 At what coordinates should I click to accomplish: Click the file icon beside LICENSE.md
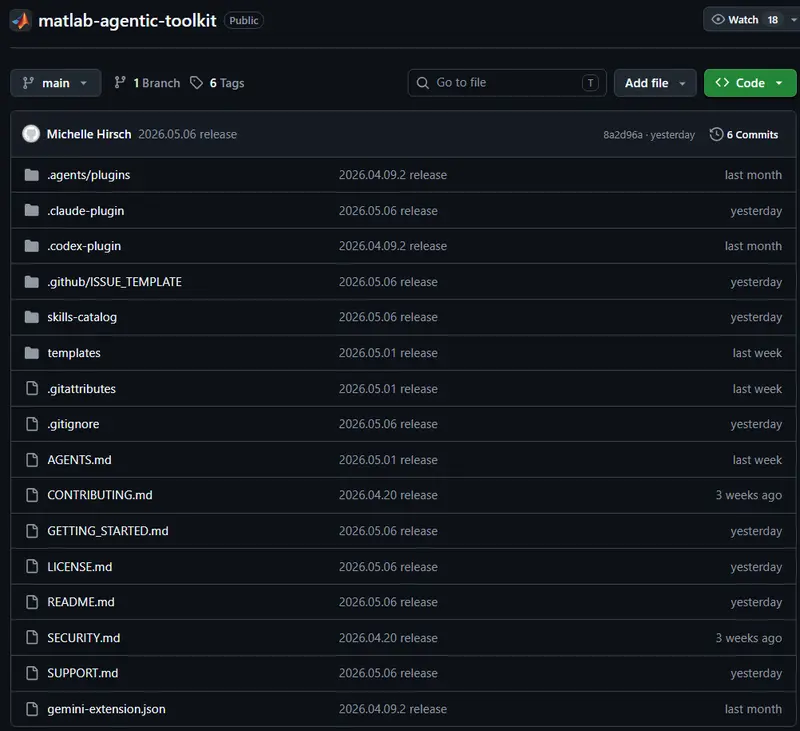click(32, 566)
